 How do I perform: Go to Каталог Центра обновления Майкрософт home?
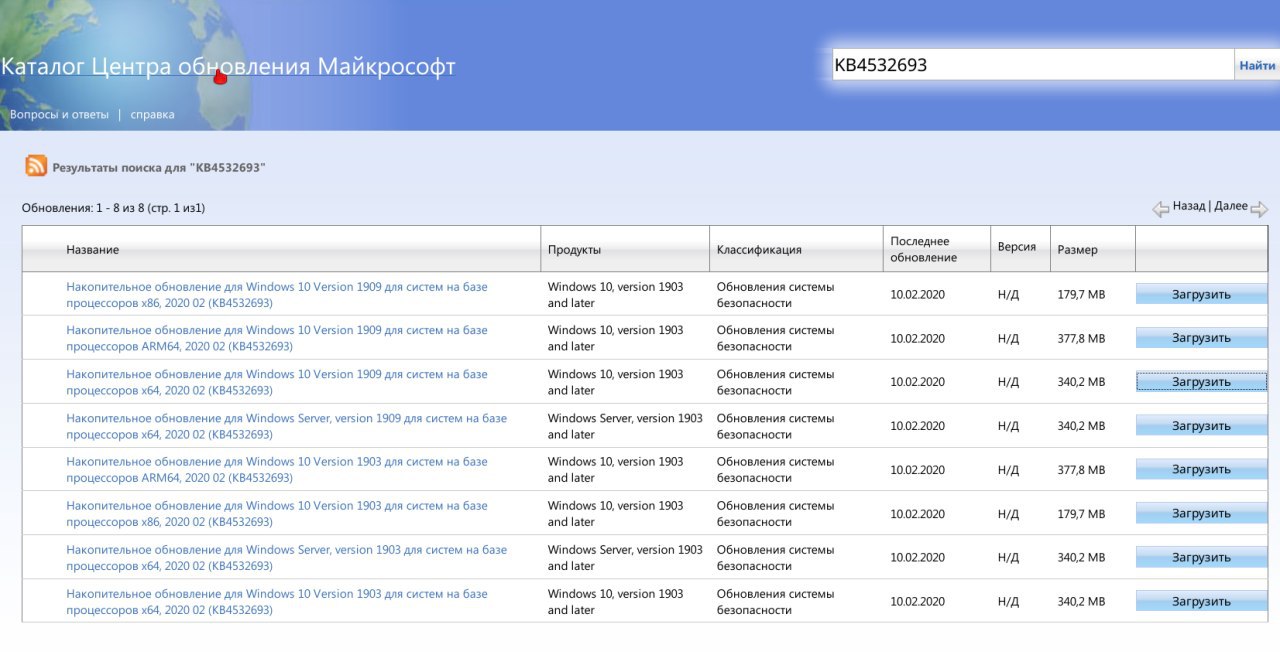[228, 67]
